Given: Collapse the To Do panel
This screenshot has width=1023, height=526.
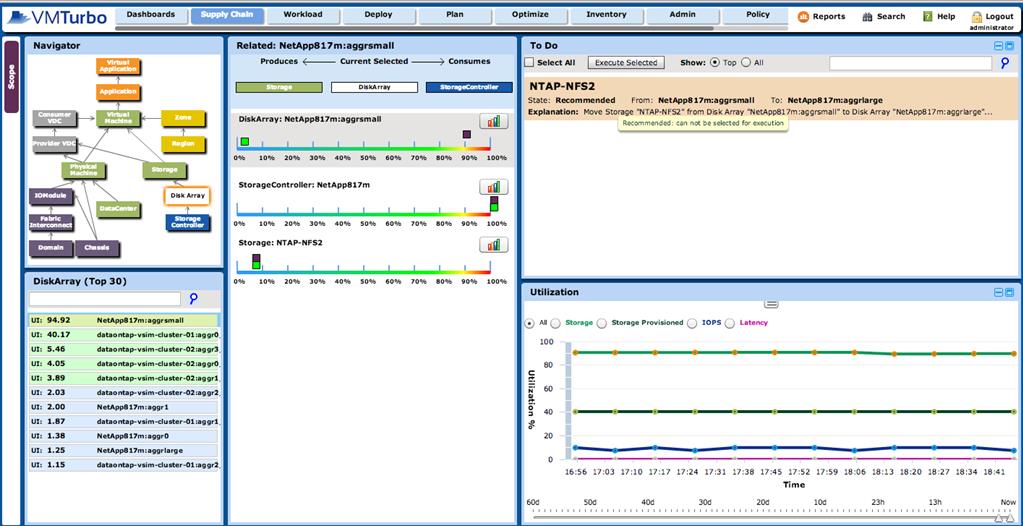Looking at the screenshot, I should (997, 46).
